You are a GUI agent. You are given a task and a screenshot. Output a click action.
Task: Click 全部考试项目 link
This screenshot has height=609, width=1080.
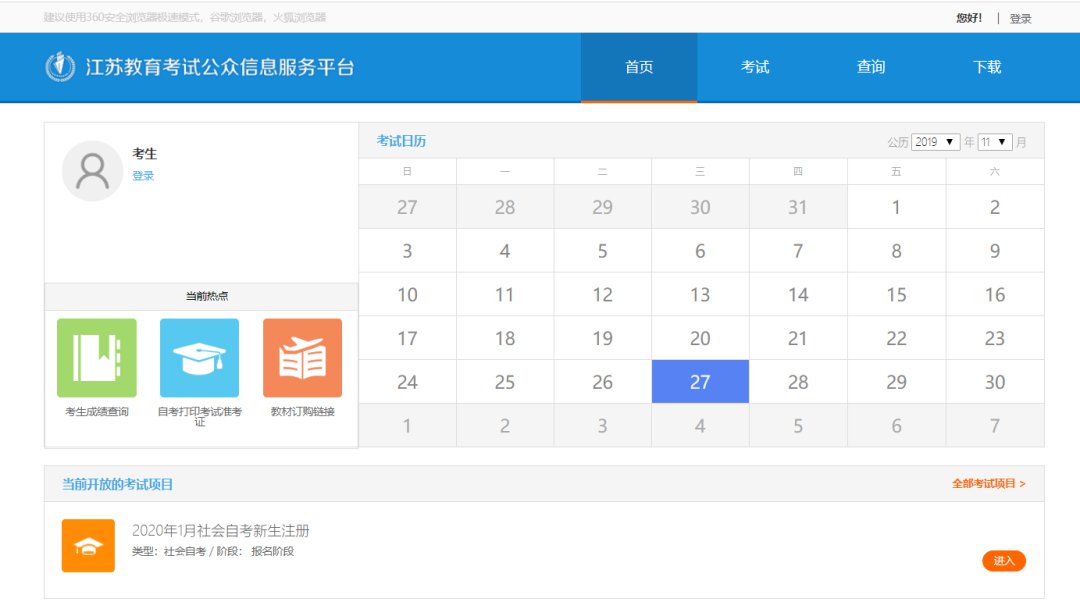[988, 484]
